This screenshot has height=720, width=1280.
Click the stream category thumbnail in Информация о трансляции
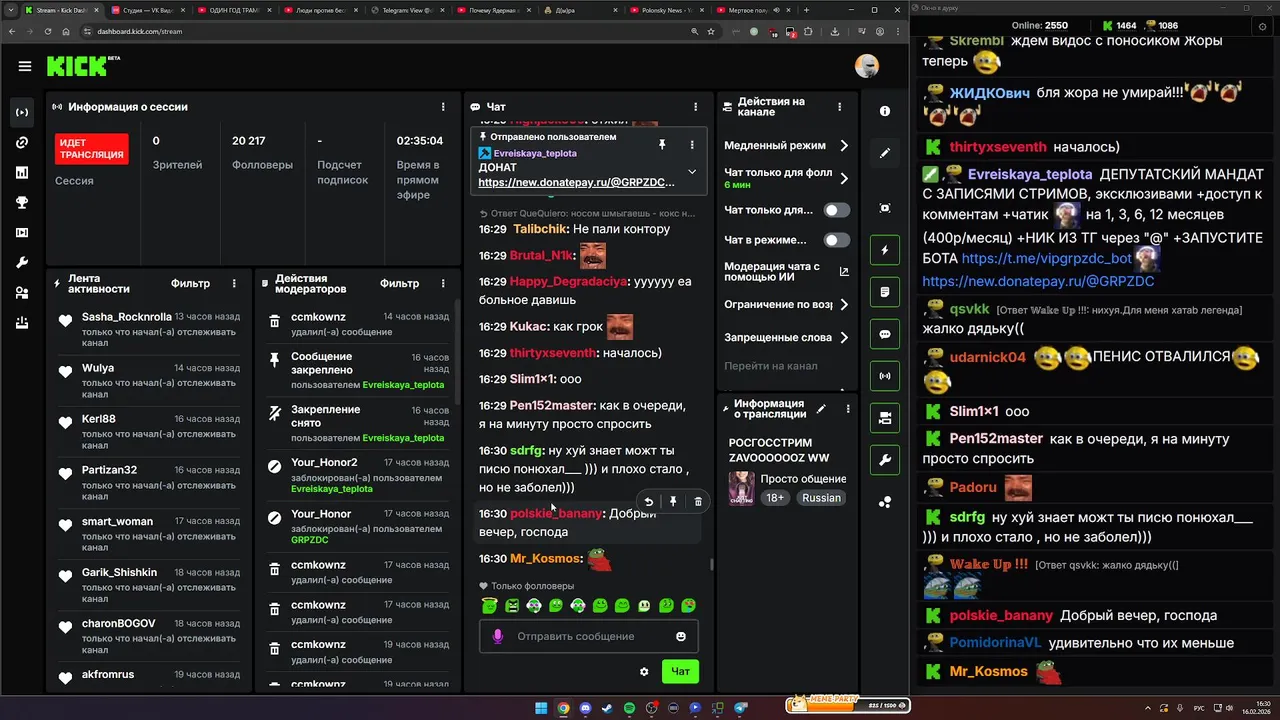click(x=741, y=488)
